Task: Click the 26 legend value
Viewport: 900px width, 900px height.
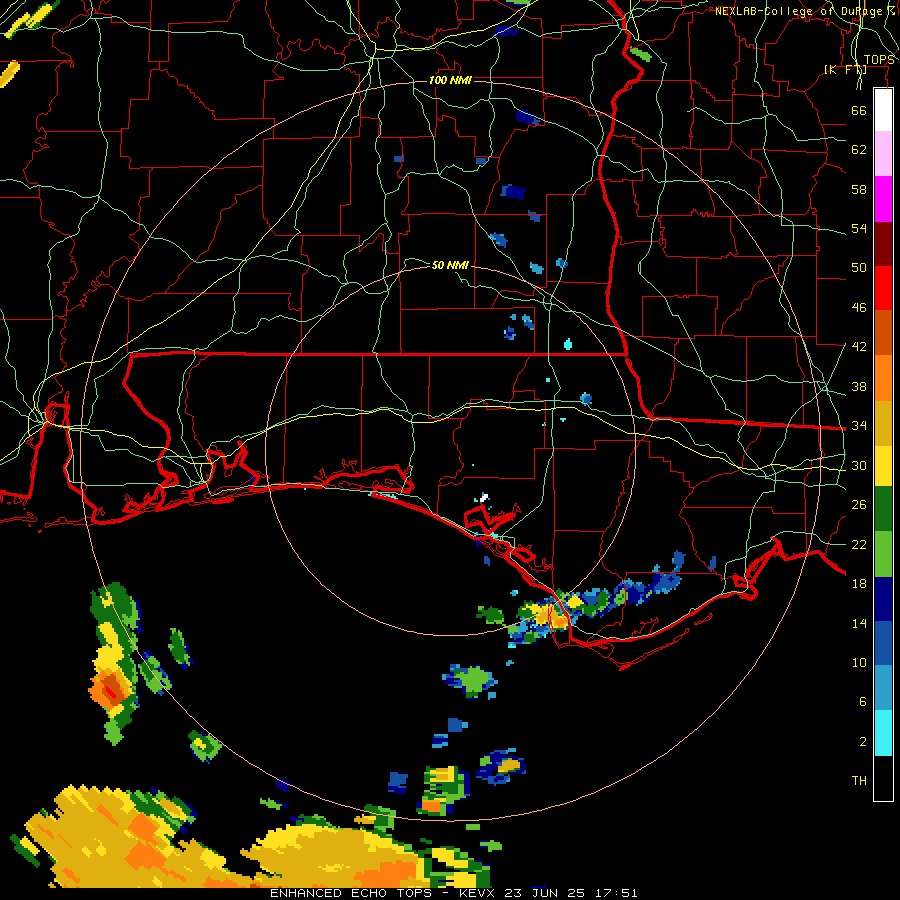Action: [x=859, y=505]
